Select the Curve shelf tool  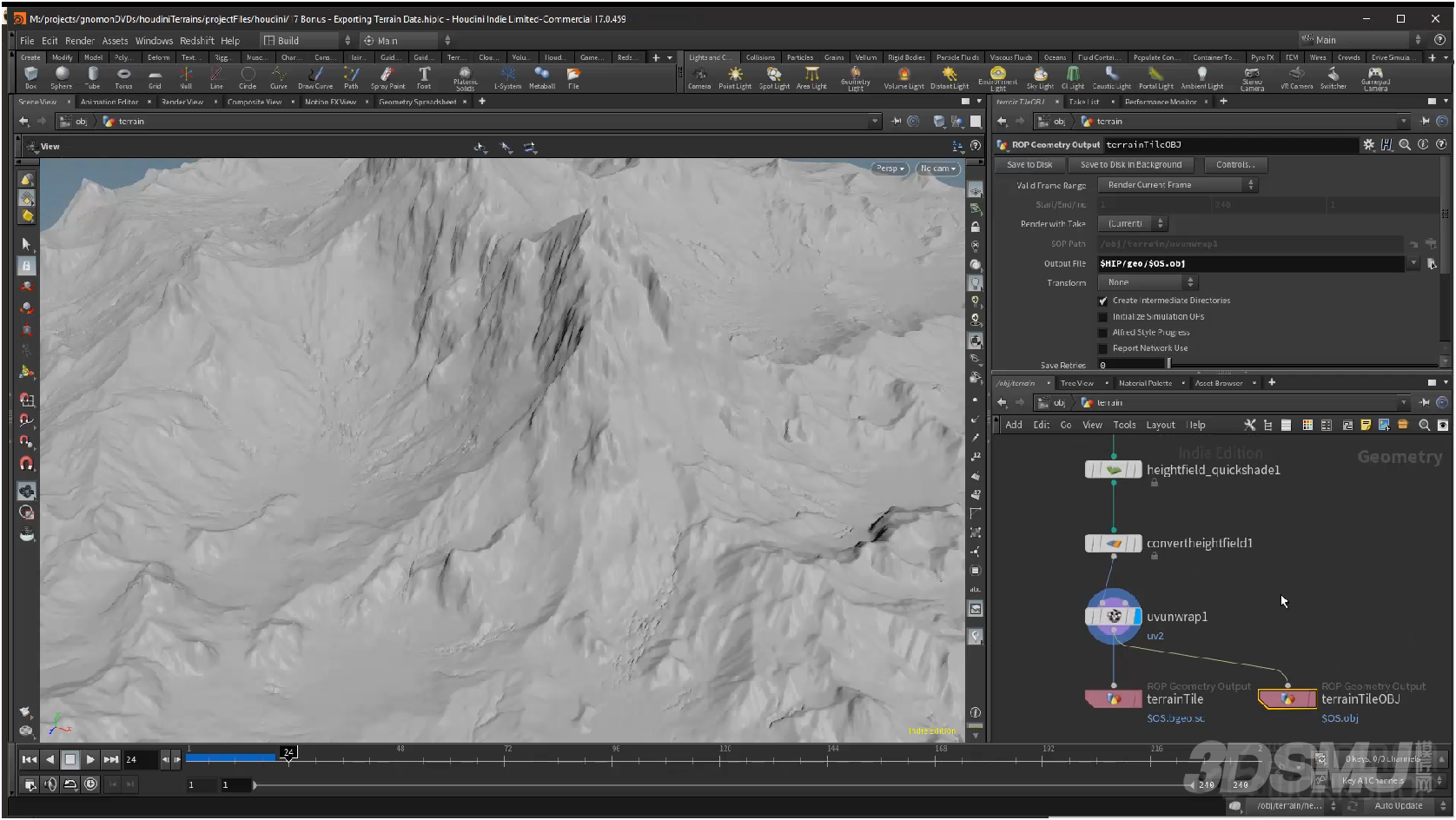(279, 77)
